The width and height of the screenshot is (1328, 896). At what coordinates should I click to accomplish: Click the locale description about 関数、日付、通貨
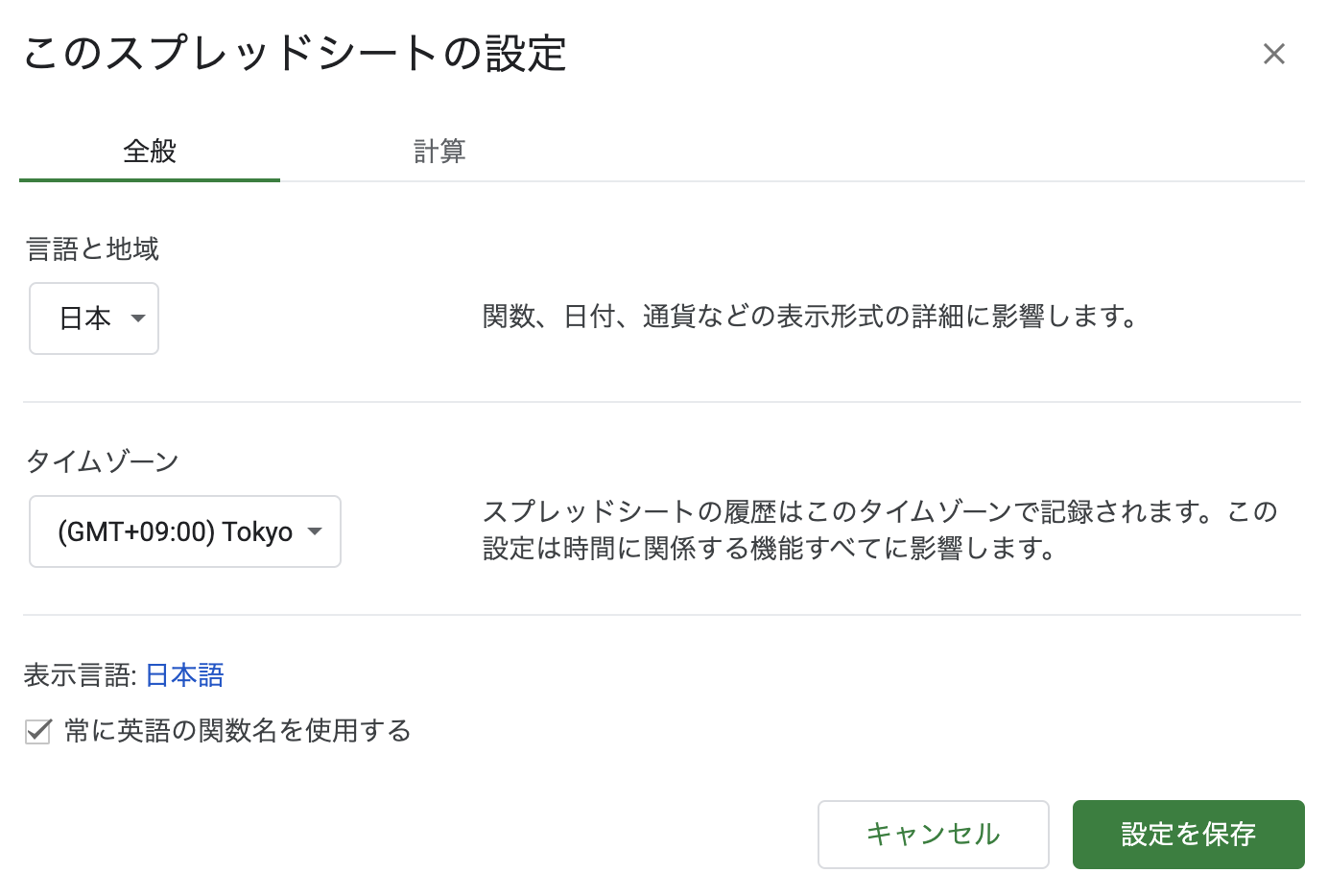point(810,317)
